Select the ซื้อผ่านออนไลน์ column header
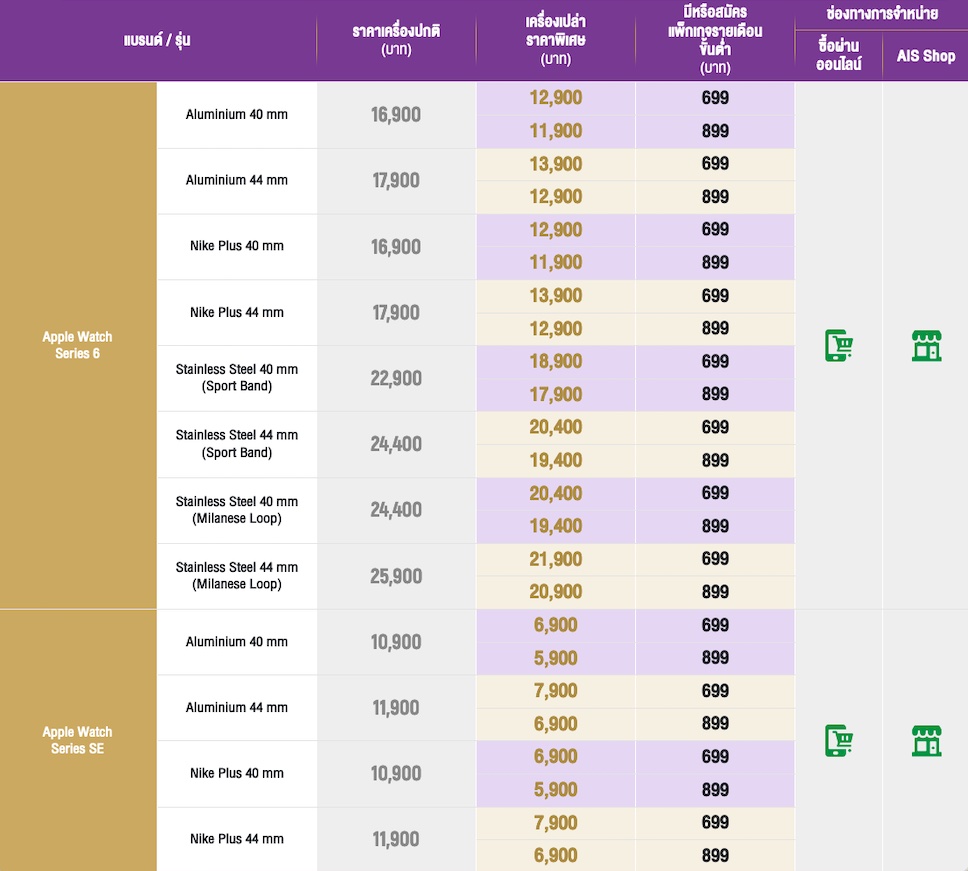The image size is (968, 871). pyautogui.click(x=838, y=56)
